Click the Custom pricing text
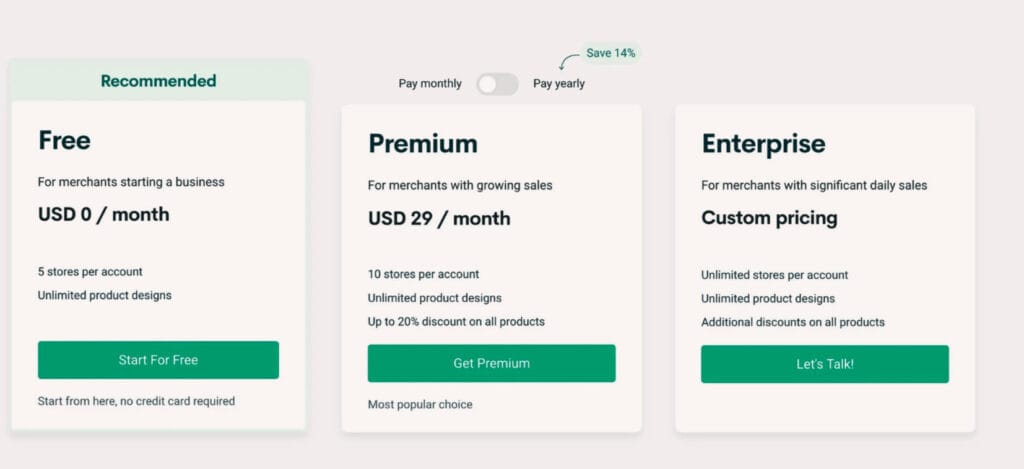1024x469 pixels. pos(769,218)
